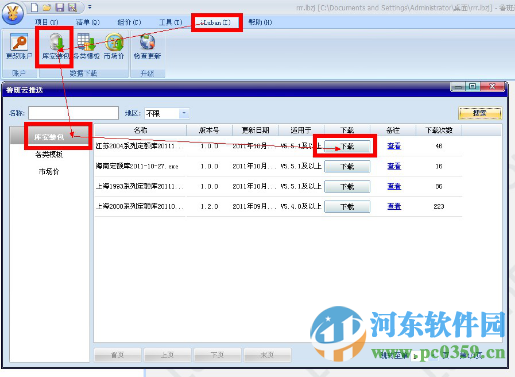This screenshot has height=377, width=515.
Task: Open the 帮助(H) menu
Action: 260,22
